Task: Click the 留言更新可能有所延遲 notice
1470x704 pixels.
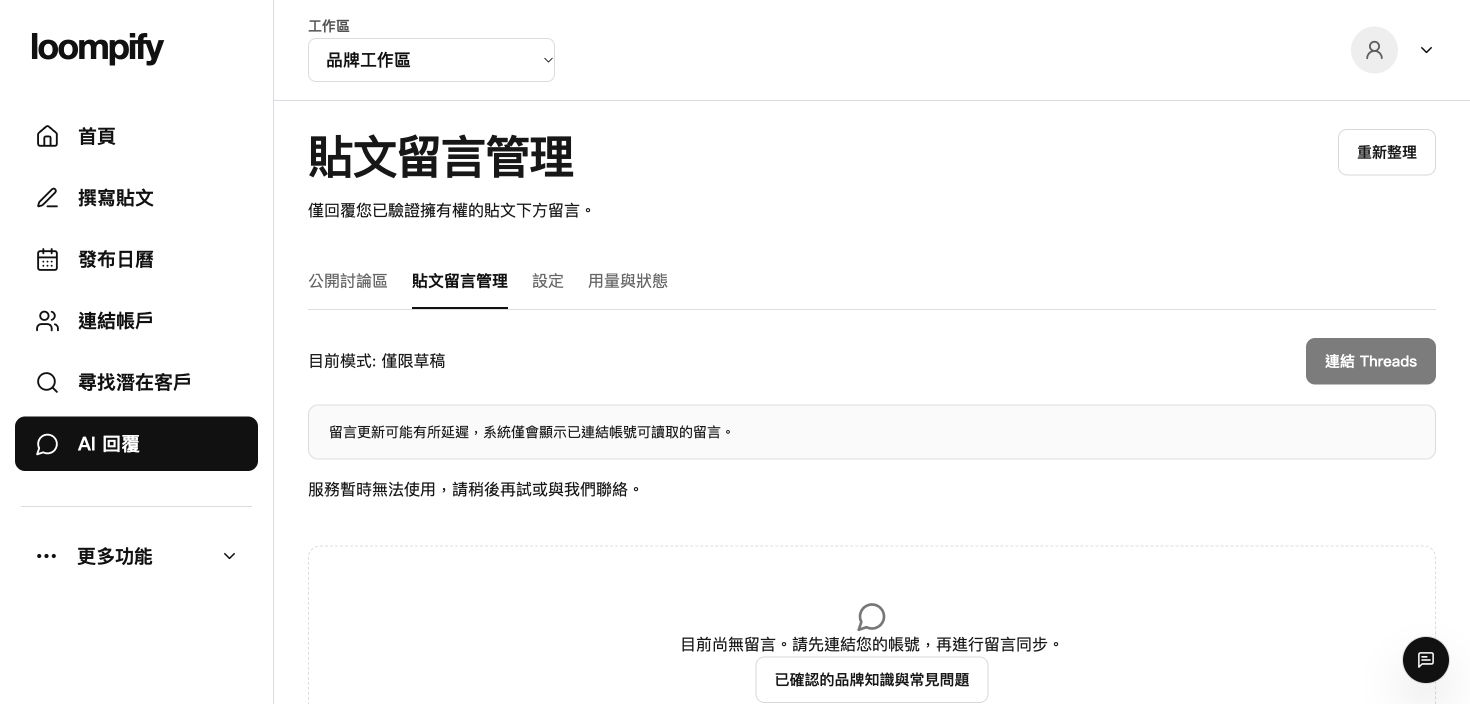Action: (872, 432)
